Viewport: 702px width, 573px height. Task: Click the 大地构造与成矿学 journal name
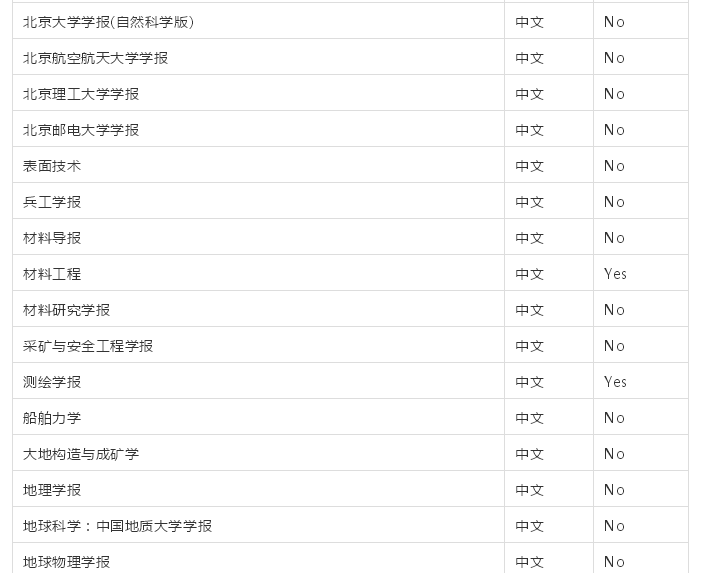tap(81, 454)
